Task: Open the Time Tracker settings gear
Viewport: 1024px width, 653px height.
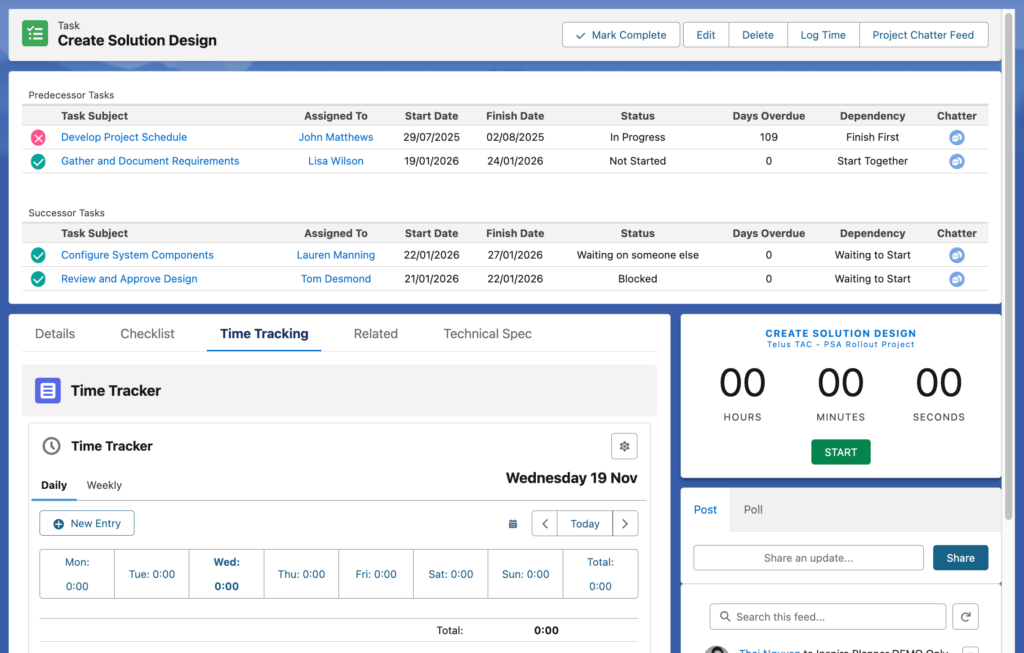Action: point(624,446)
